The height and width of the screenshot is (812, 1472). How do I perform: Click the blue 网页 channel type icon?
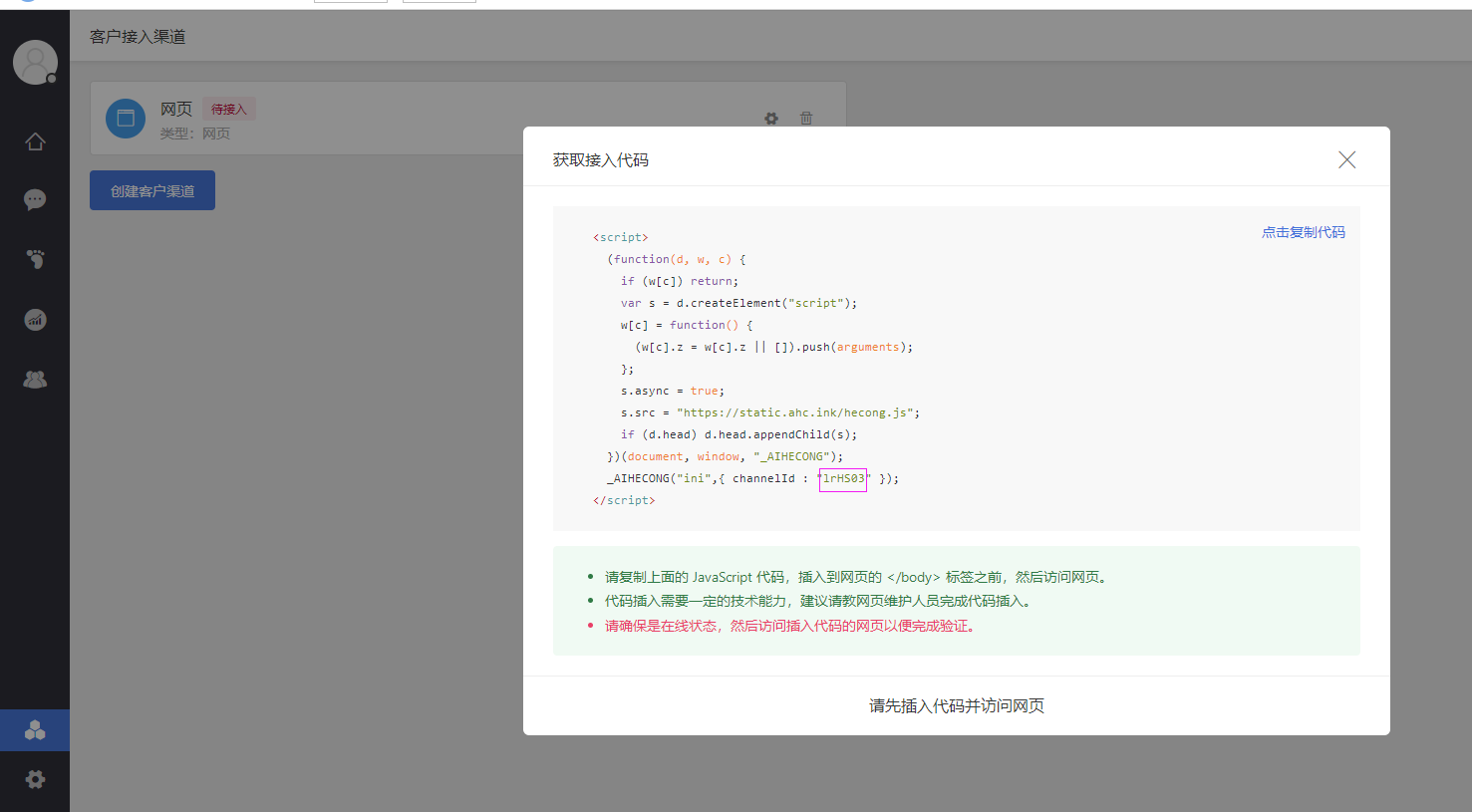[x=126, y=119]
